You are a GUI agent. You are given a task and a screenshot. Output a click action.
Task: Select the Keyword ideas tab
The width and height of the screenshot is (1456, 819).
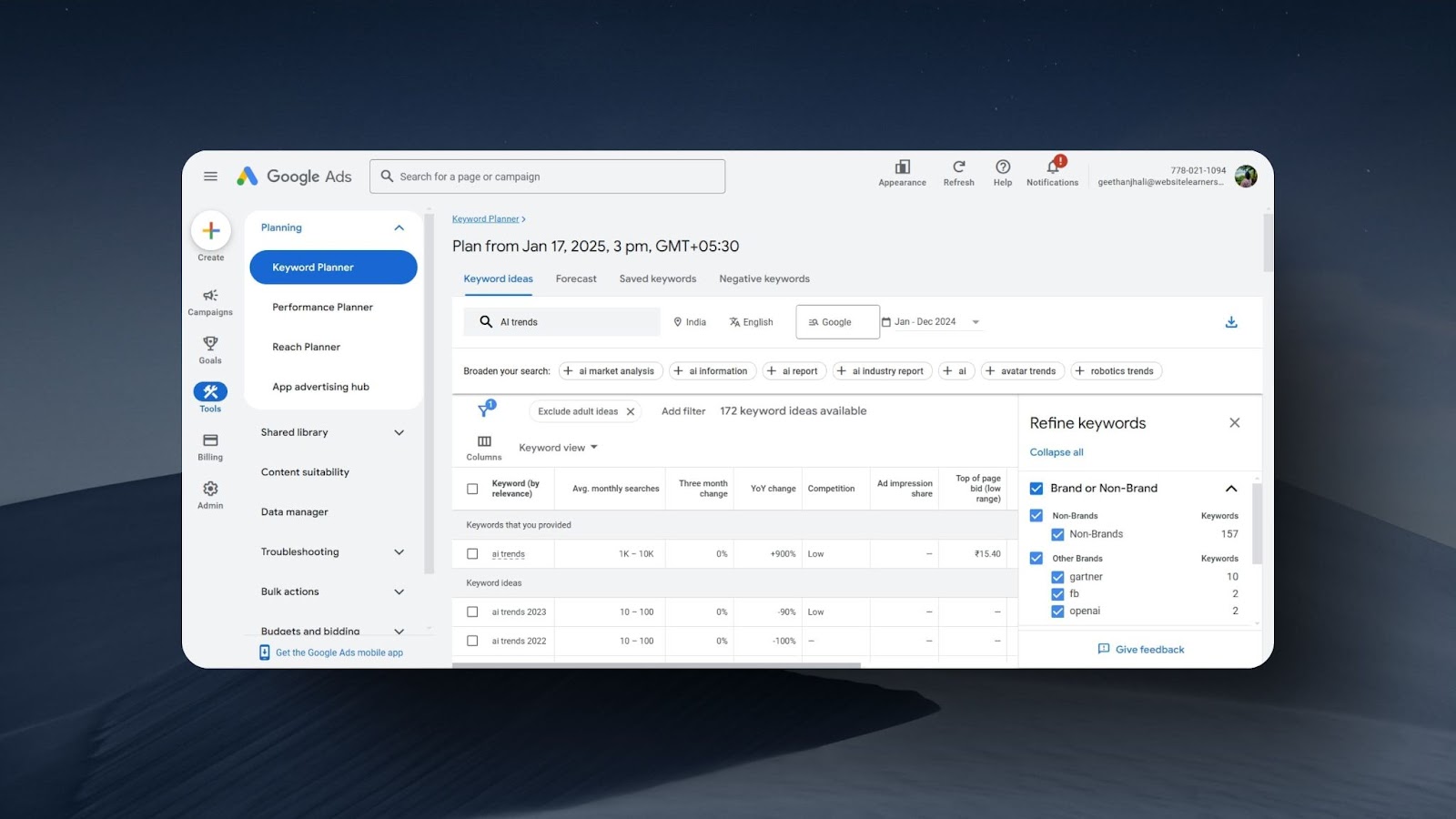(498, 279)
